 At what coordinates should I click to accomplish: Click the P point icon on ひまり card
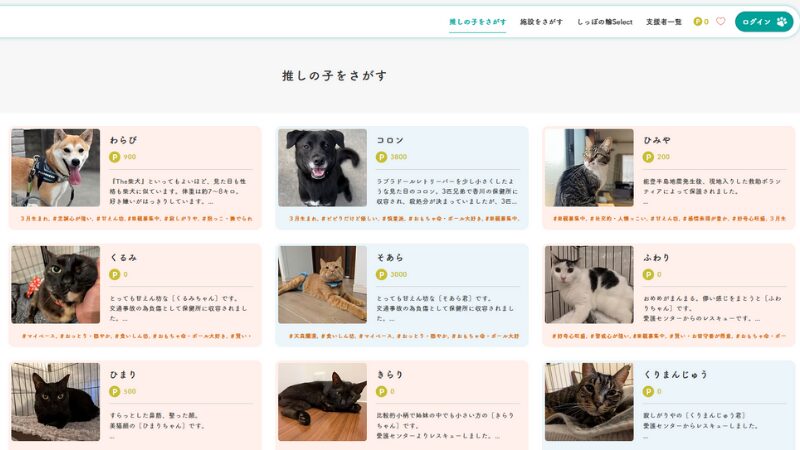click(x=115, y=391)
